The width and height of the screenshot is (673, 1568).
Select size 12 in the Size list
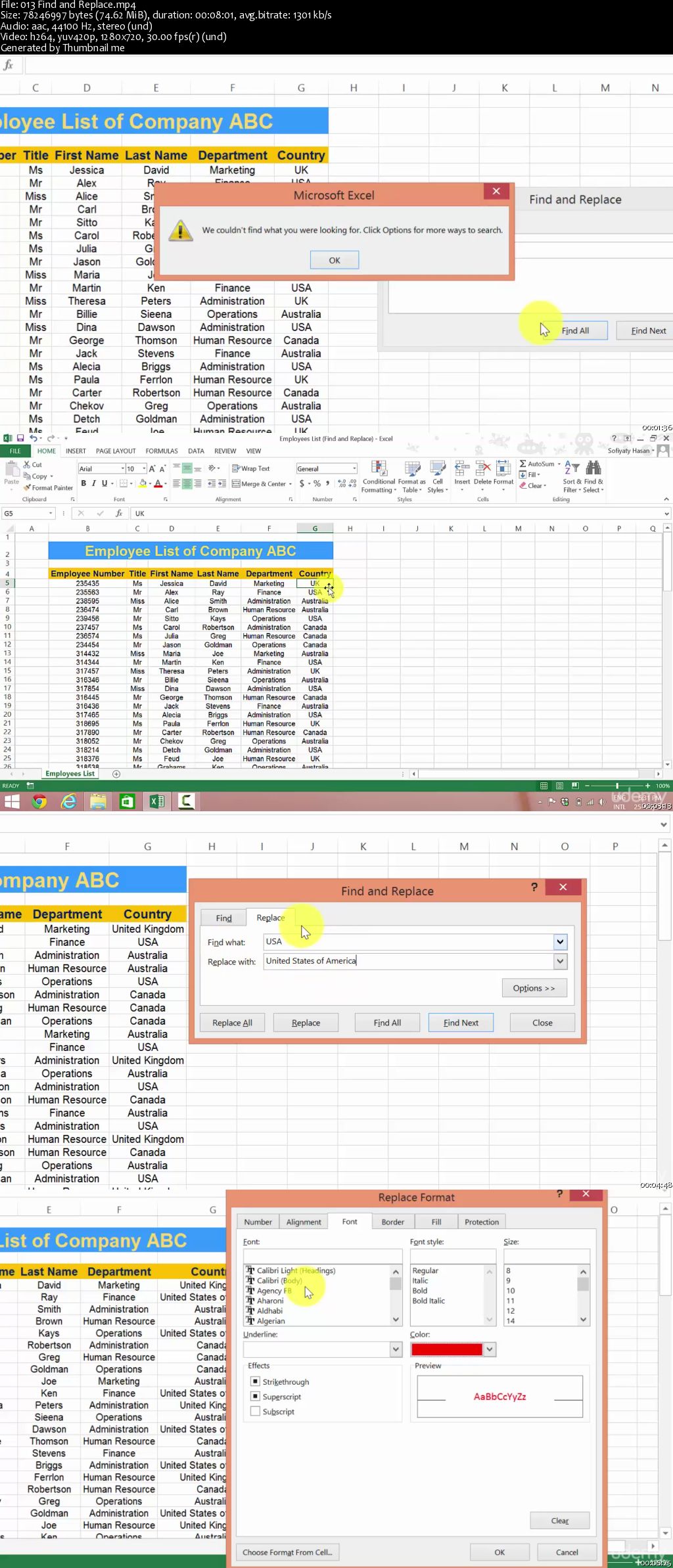click(511, 1310)
